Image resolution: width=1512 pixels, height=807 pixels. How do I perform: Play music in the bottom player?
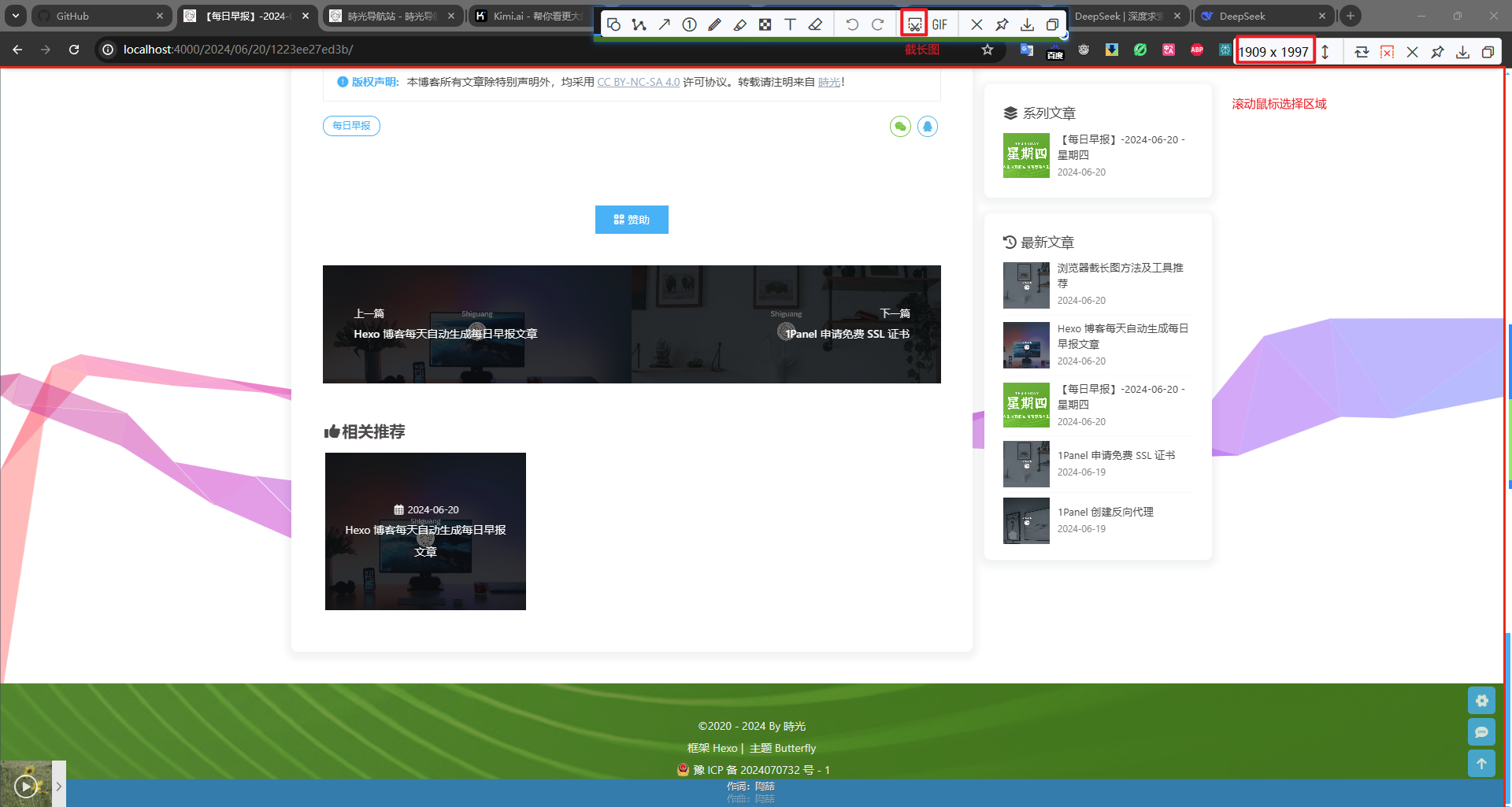[x=26, y=786]
